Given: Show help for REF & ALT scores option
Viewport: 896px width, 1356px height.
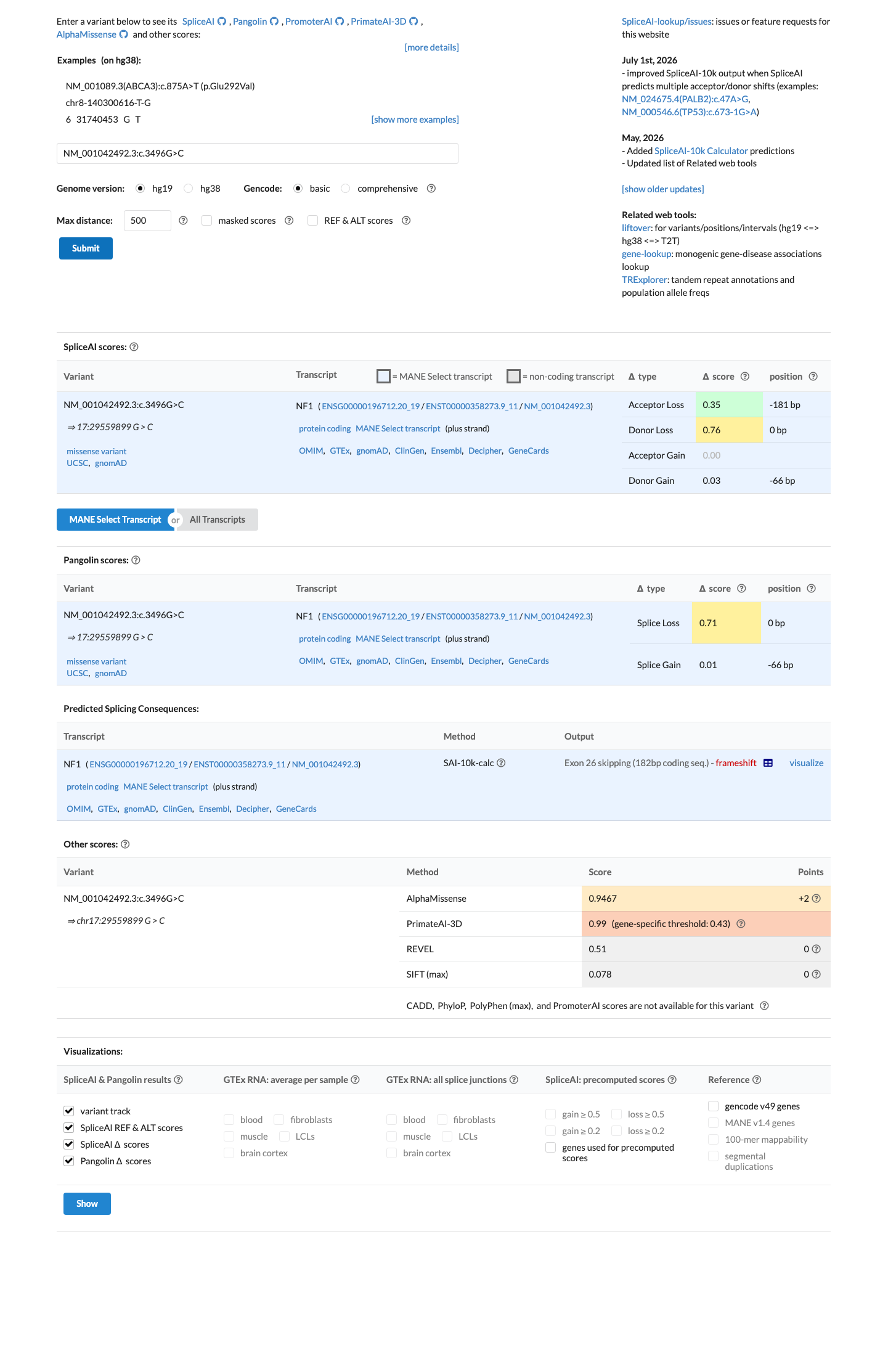Looking at the screenshot, I should coord(406,221).
